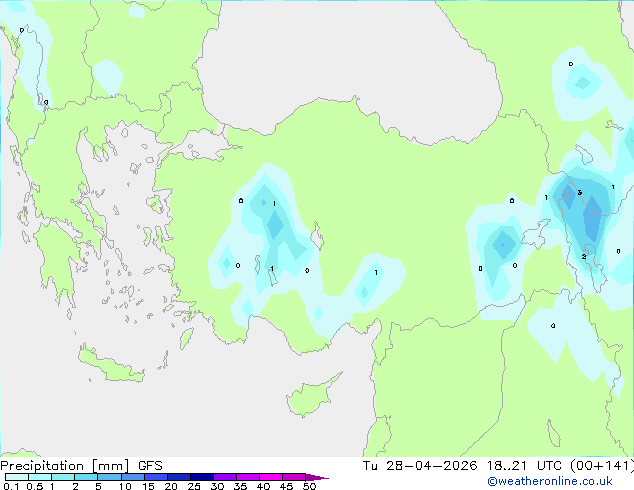Select the 0.5–1 mm legend swatch
Screen dimensions: 634x490
click(40, 477)
